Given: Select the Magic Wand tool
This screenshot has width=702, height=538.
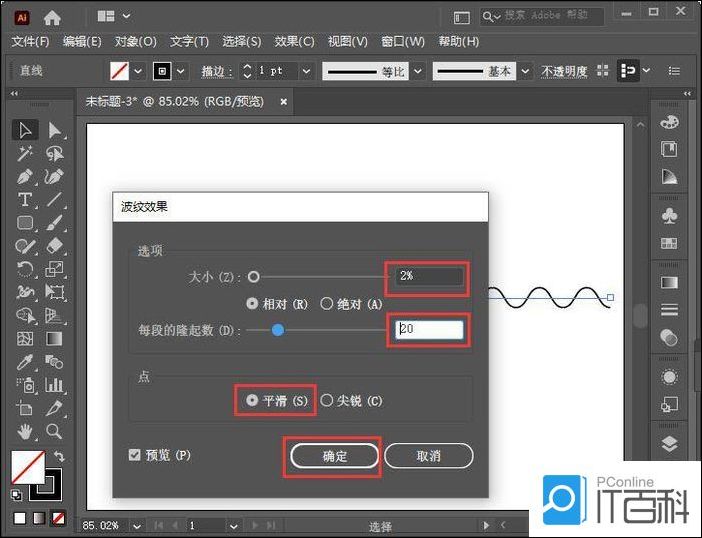Looking at the screenshot, I should pos(25,154).
